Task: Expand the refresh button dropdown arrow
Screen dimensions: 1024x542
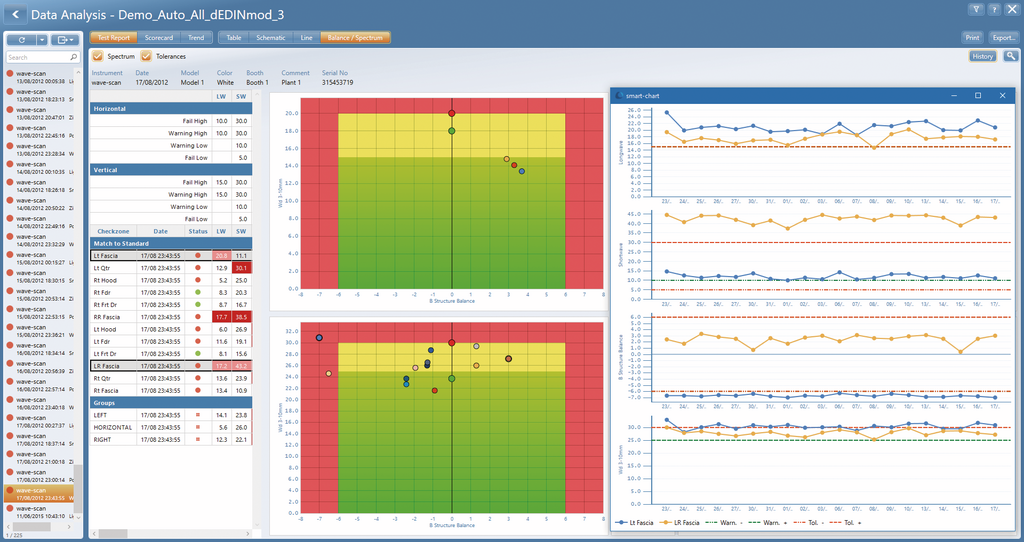Action: click(42, 40)
